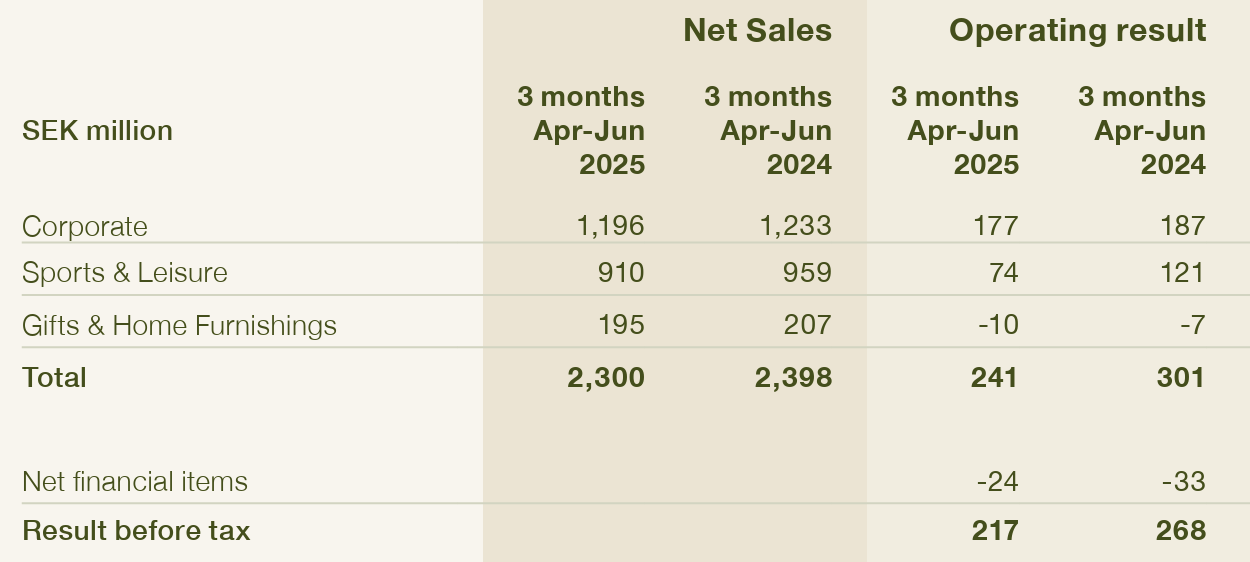Viewport: 1250px width, 562px height.
Task: Select net financial items value -33
Action: pyautogui.click(x=1184, y=481)
